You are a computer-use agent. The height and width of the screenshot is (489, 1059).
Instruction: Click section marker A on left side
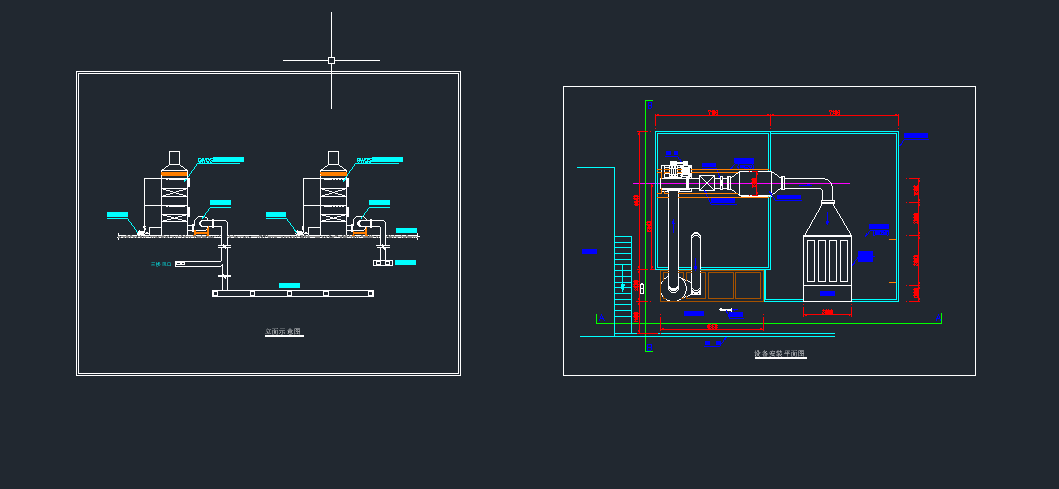601,317
